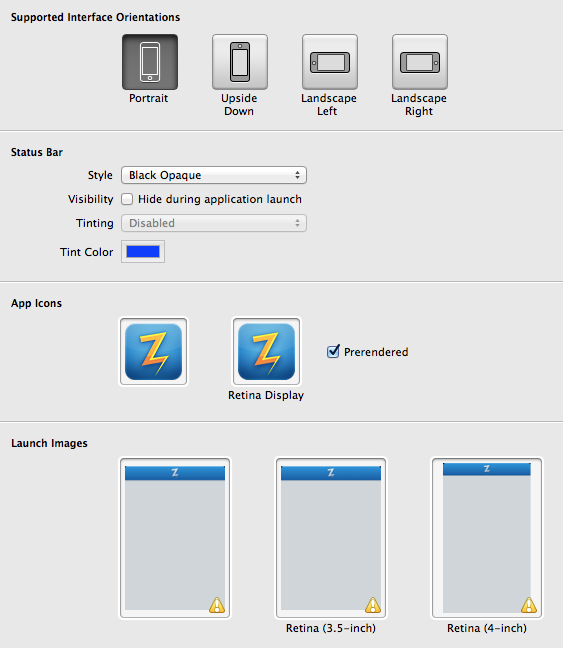Click warning icon on Retina 3.5-inch image
The height and width of the screenshot is (648, 563).
click(372, 605)
